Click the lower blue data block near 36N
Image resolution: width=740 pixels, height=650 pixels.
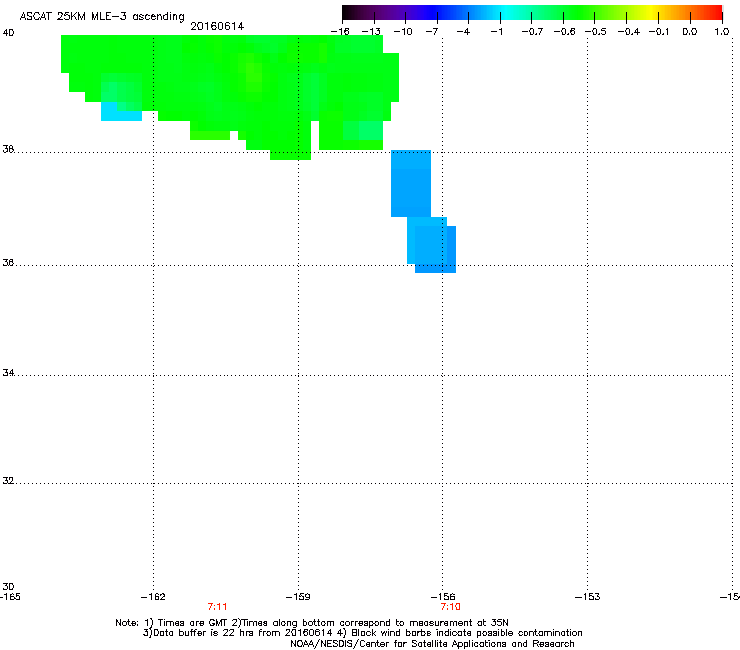(x=432, y=245)
